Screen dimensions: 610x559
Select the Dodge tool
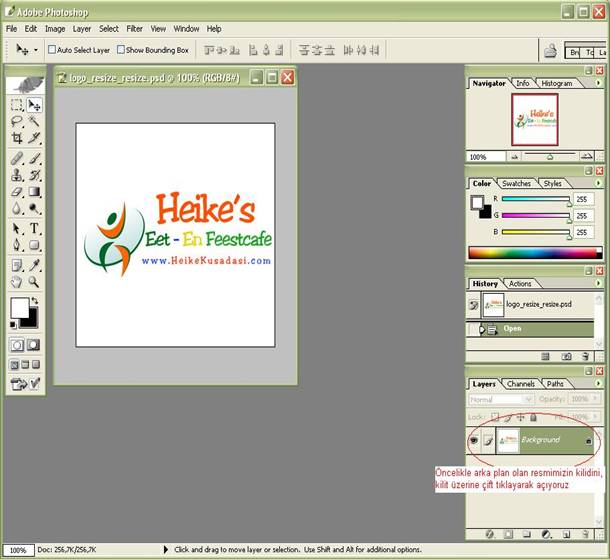coord(34,209)
